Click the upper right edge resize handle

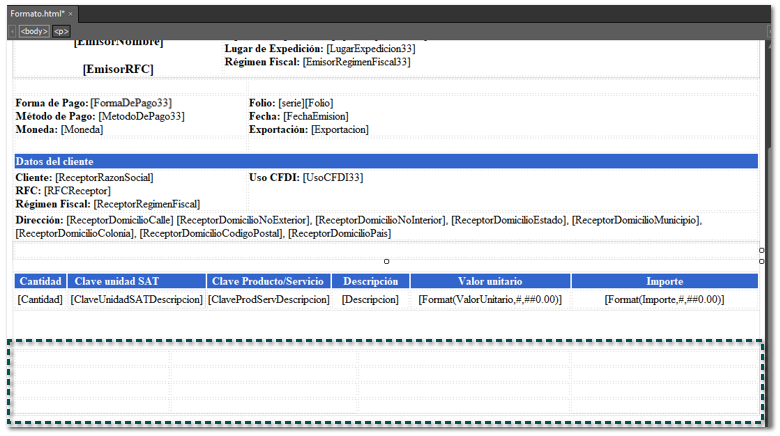[x=762, y=250]
